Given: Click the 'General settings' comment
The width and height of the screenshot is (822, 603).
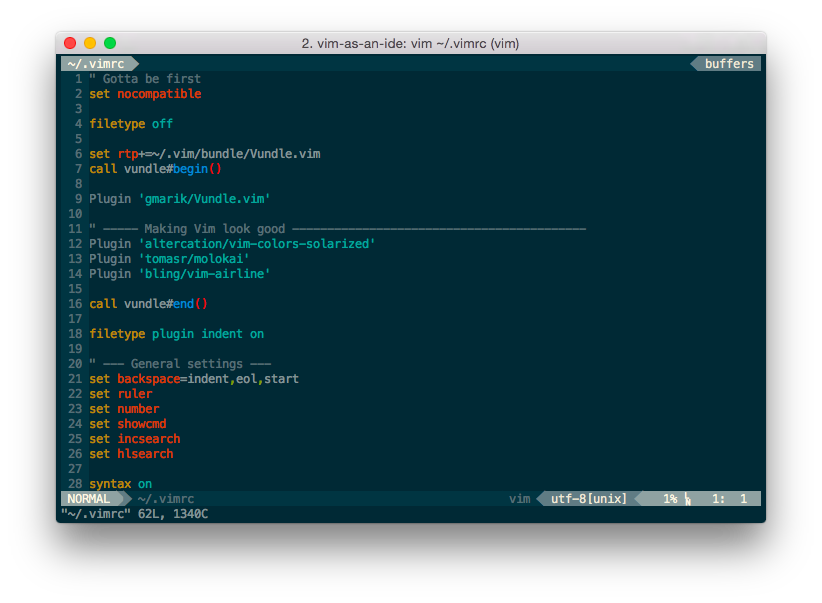Looking at the screenshot, I should click(187, 364).
